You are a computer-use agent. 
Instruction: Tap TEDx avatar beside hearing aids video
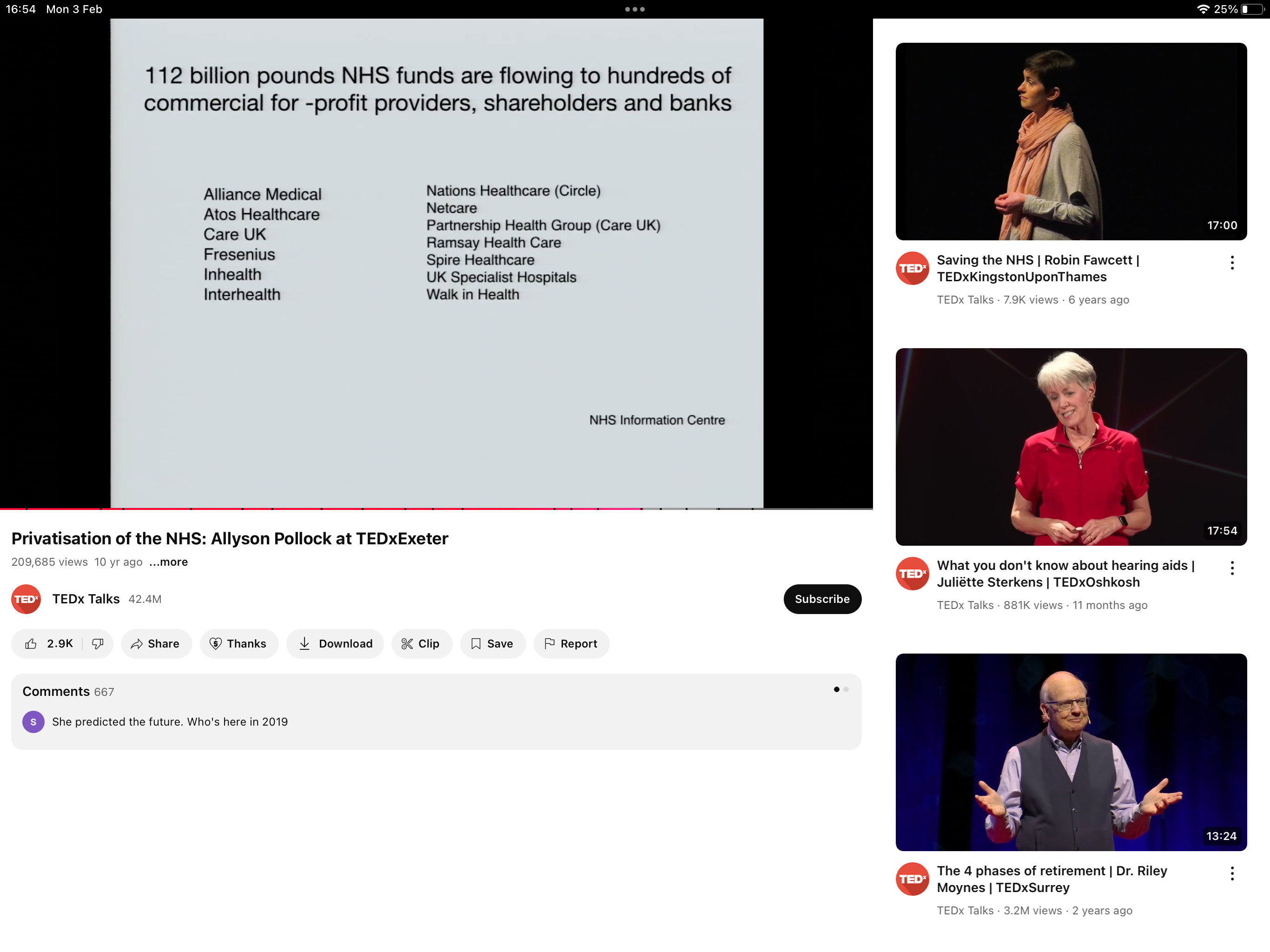pyautogui.click(x=913, y=574)
